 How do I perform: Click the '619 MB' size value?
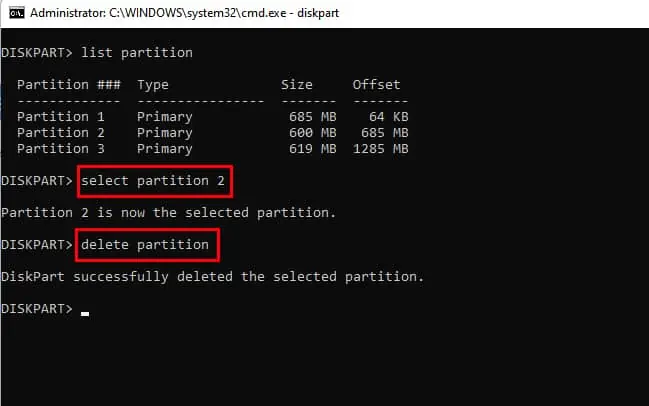click(x=312, y=149)
